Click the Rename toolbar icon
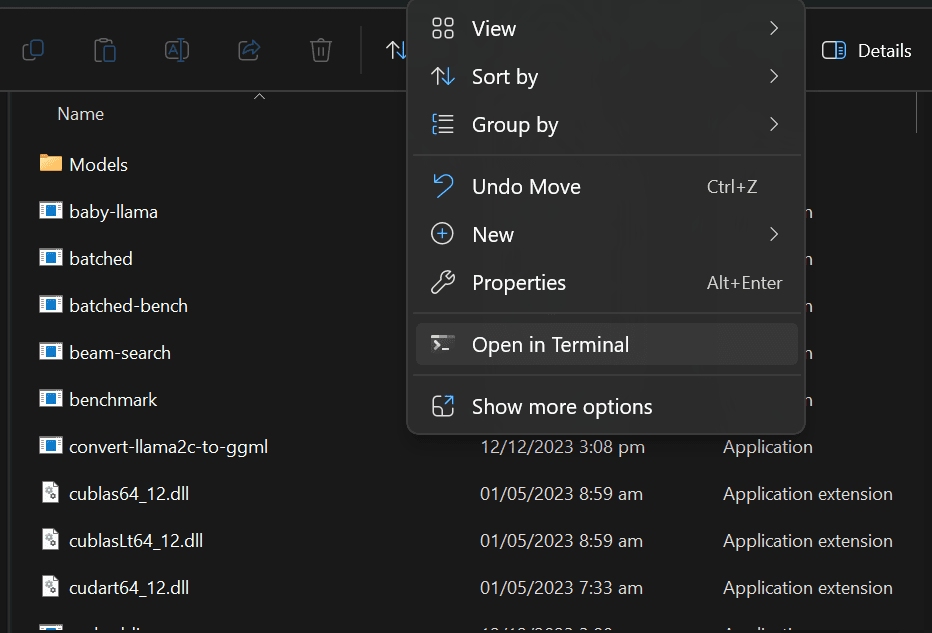This screenshot has height=633, width=932. pos(177,50)
